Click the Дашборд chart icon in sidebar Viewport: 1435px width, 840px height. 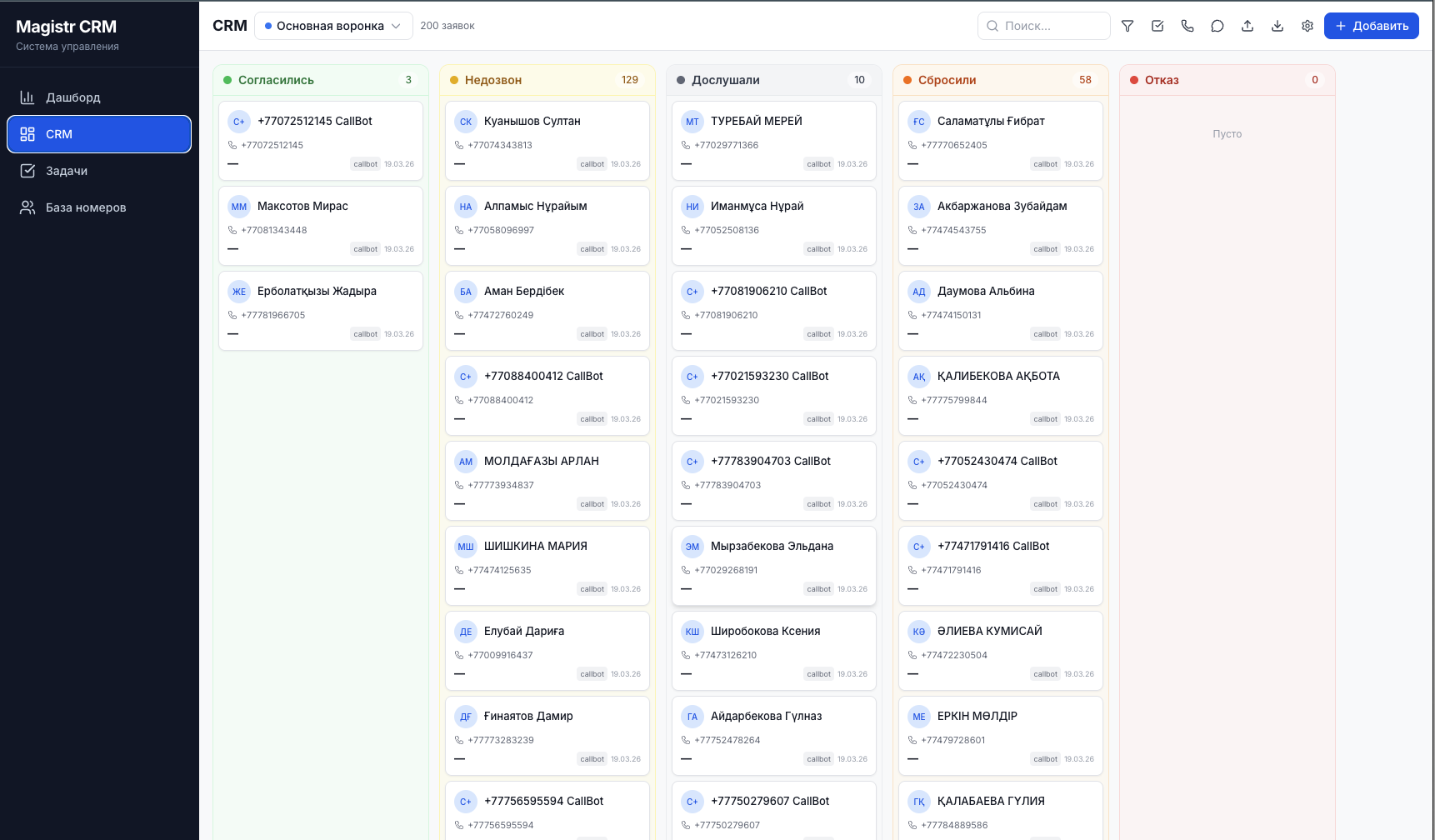27,97
